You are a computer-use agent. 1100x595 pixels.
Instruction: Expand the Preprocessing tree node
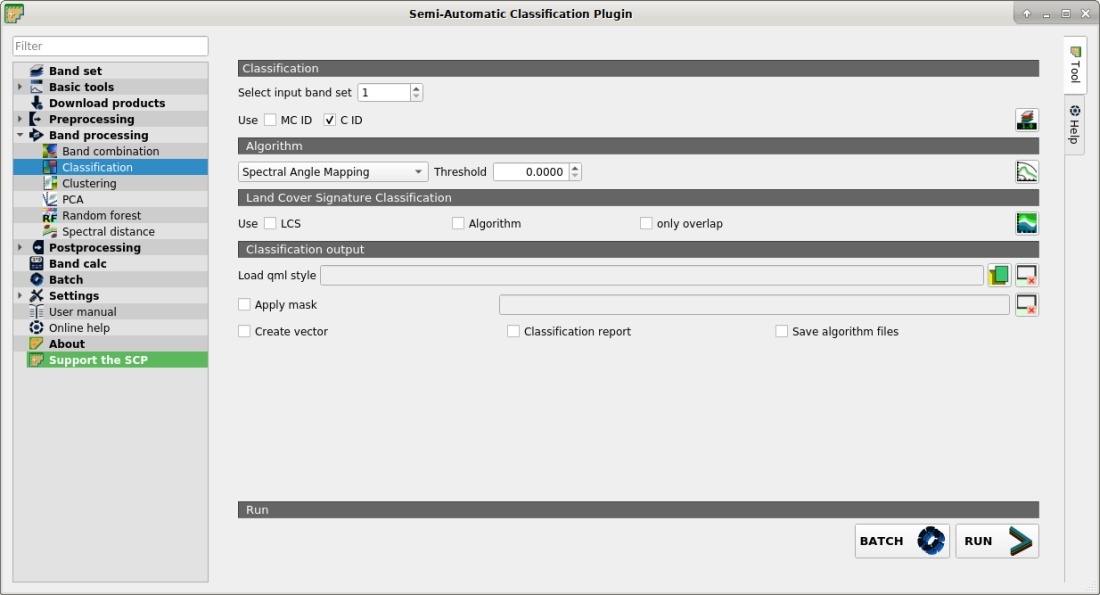(20, 119)
